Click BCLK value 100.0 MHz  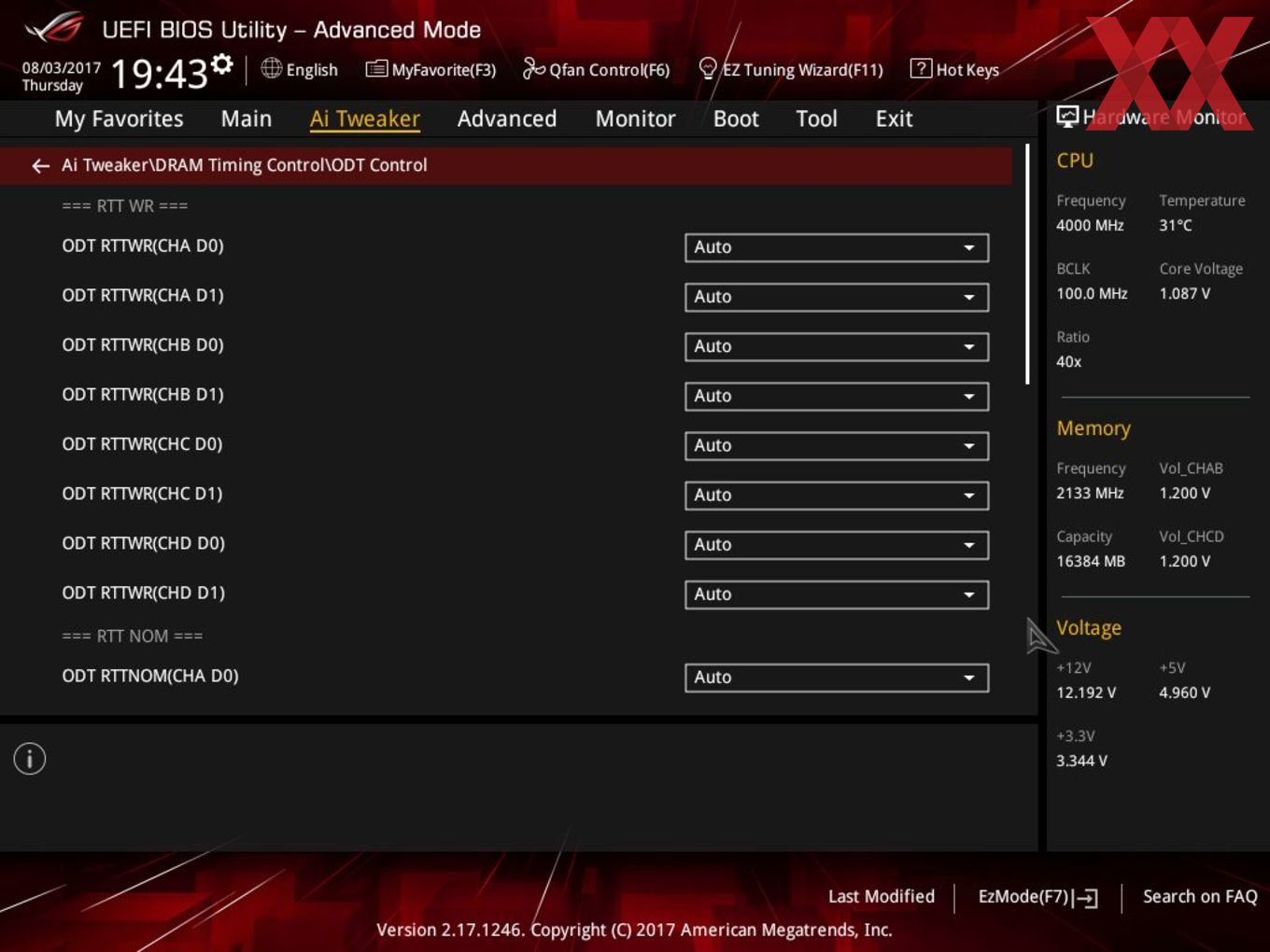1092,293
